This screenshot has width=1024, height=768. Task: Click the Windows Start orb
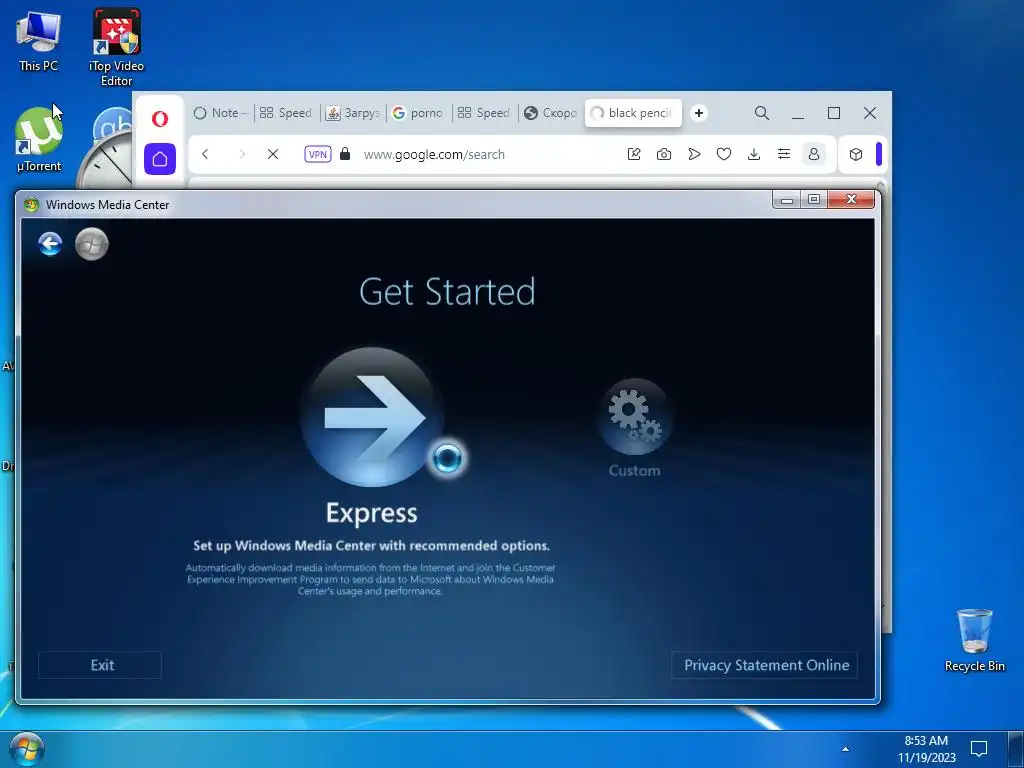[27, 749]
